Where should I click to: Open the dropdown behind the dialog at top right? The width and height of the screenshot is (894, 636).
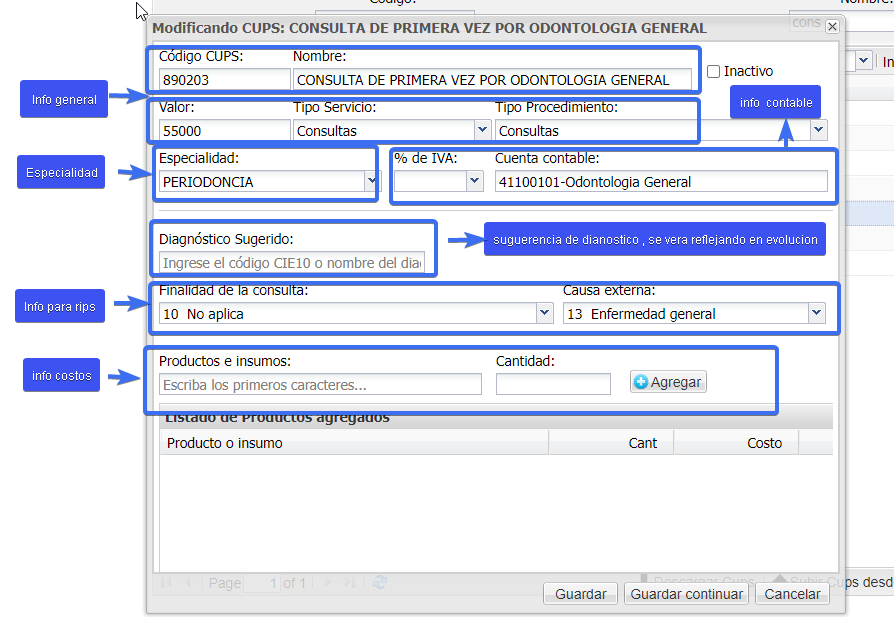click(x=863, y=60)
